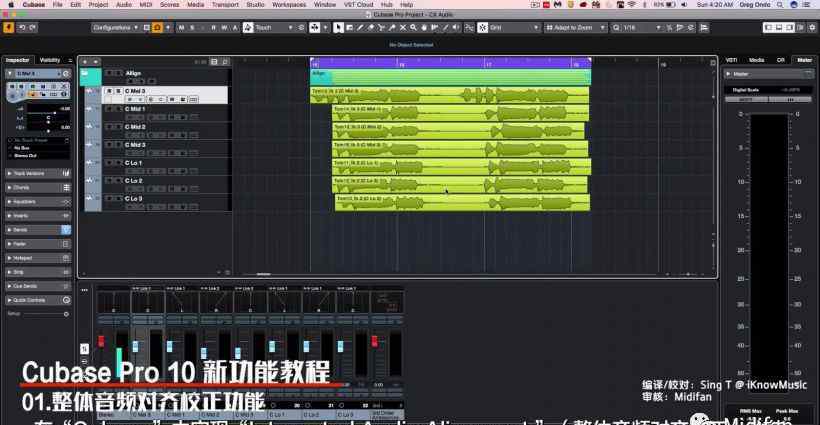Click the Align folder track icon
The image size is (820, 425).
click(x=85, y=73)
